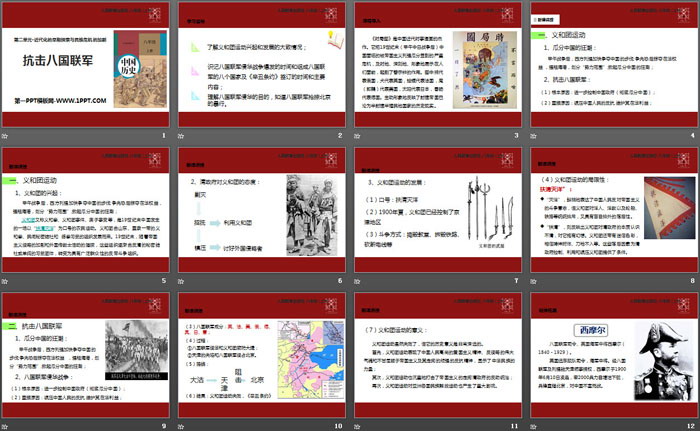The height and width of the screenshot is (431, 700).
Task: Select slide 3 with the 时局图 picture
Action: click(x=438, y=64)
